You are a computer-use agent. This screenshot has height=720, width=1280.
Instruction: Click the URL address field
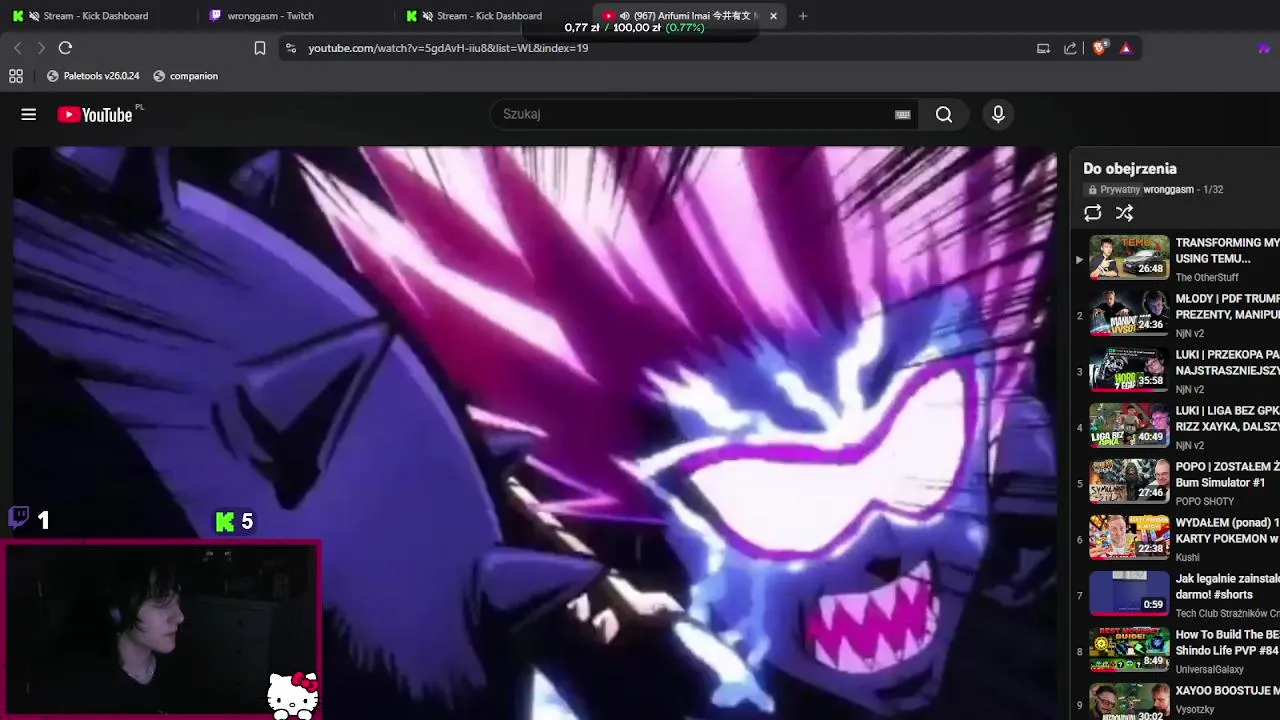click(660, 48)
